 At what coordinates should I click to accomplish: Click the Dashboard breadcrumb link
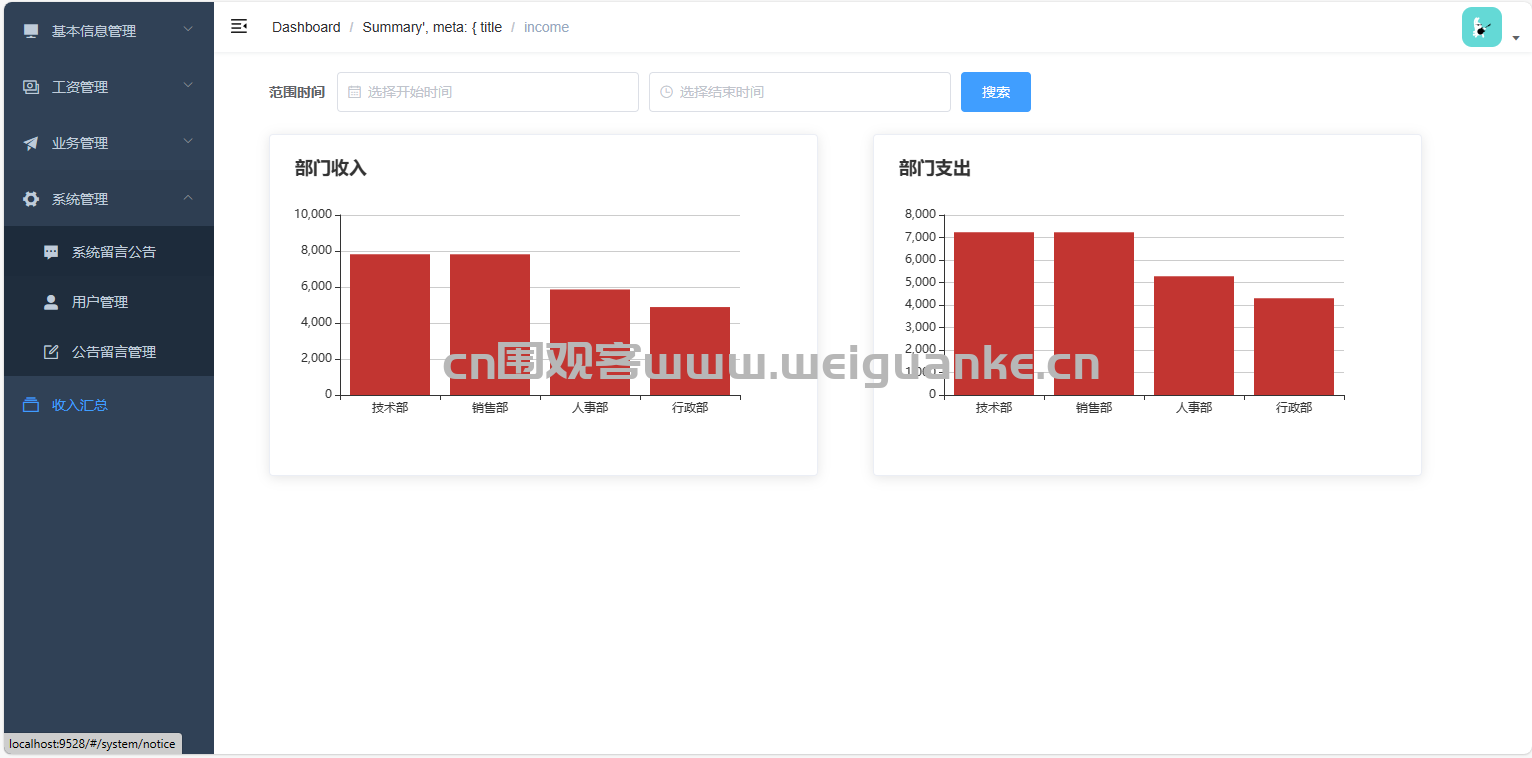tap(306, 27)
